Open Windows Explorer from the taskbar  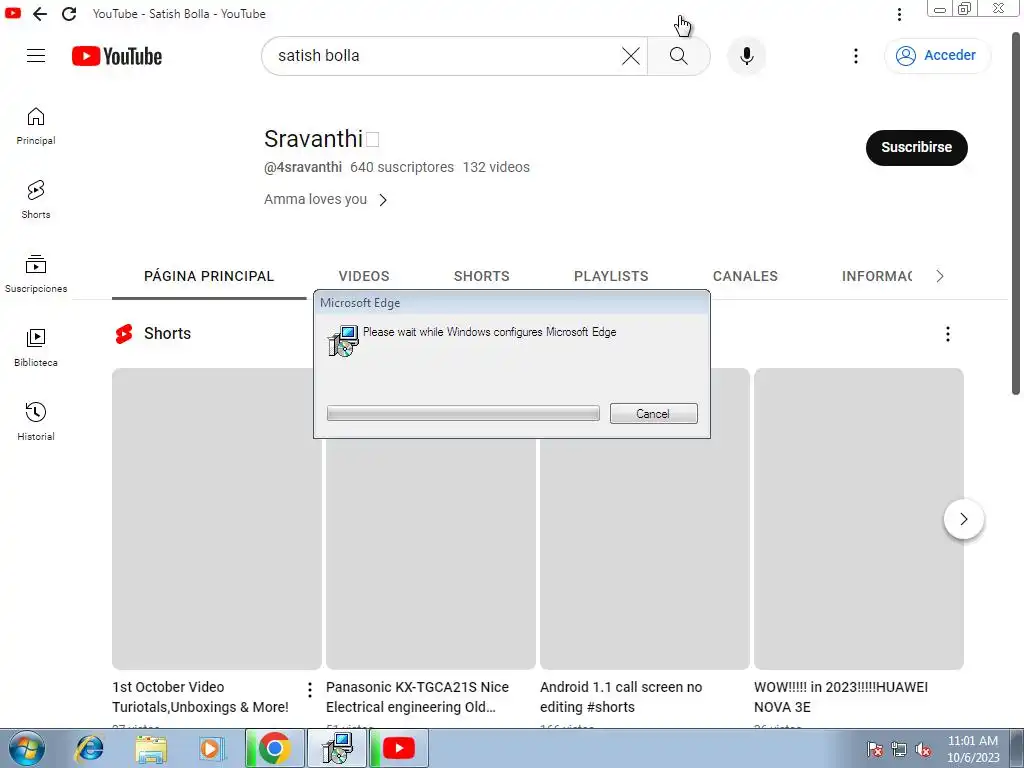coord(151,748)
